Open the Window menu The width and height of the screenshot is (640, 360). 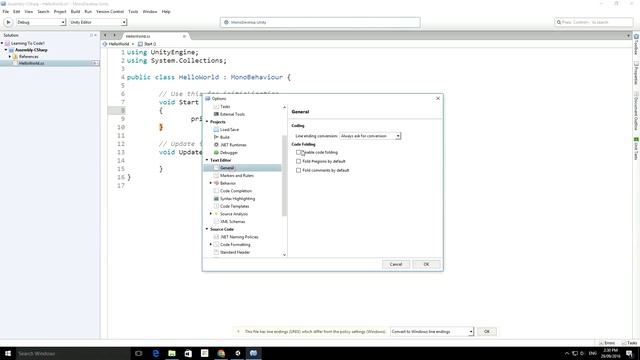pos(150,12)
